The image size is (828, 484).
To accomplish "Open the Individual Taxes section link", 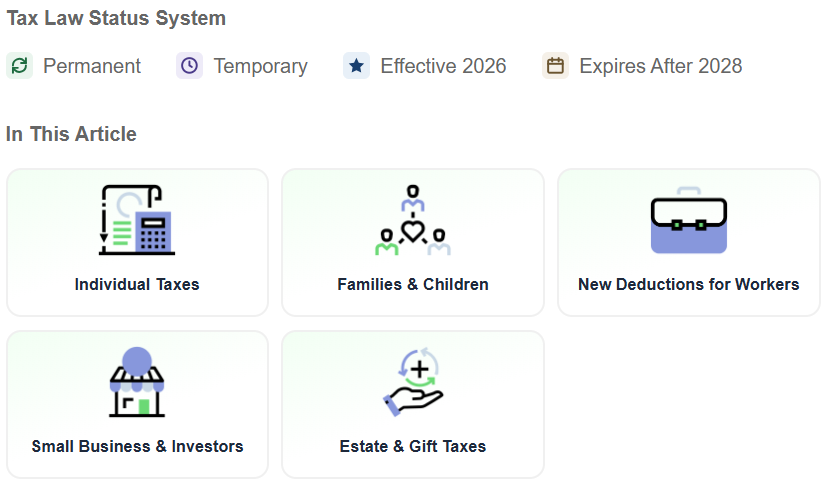I will pos(137,284).
